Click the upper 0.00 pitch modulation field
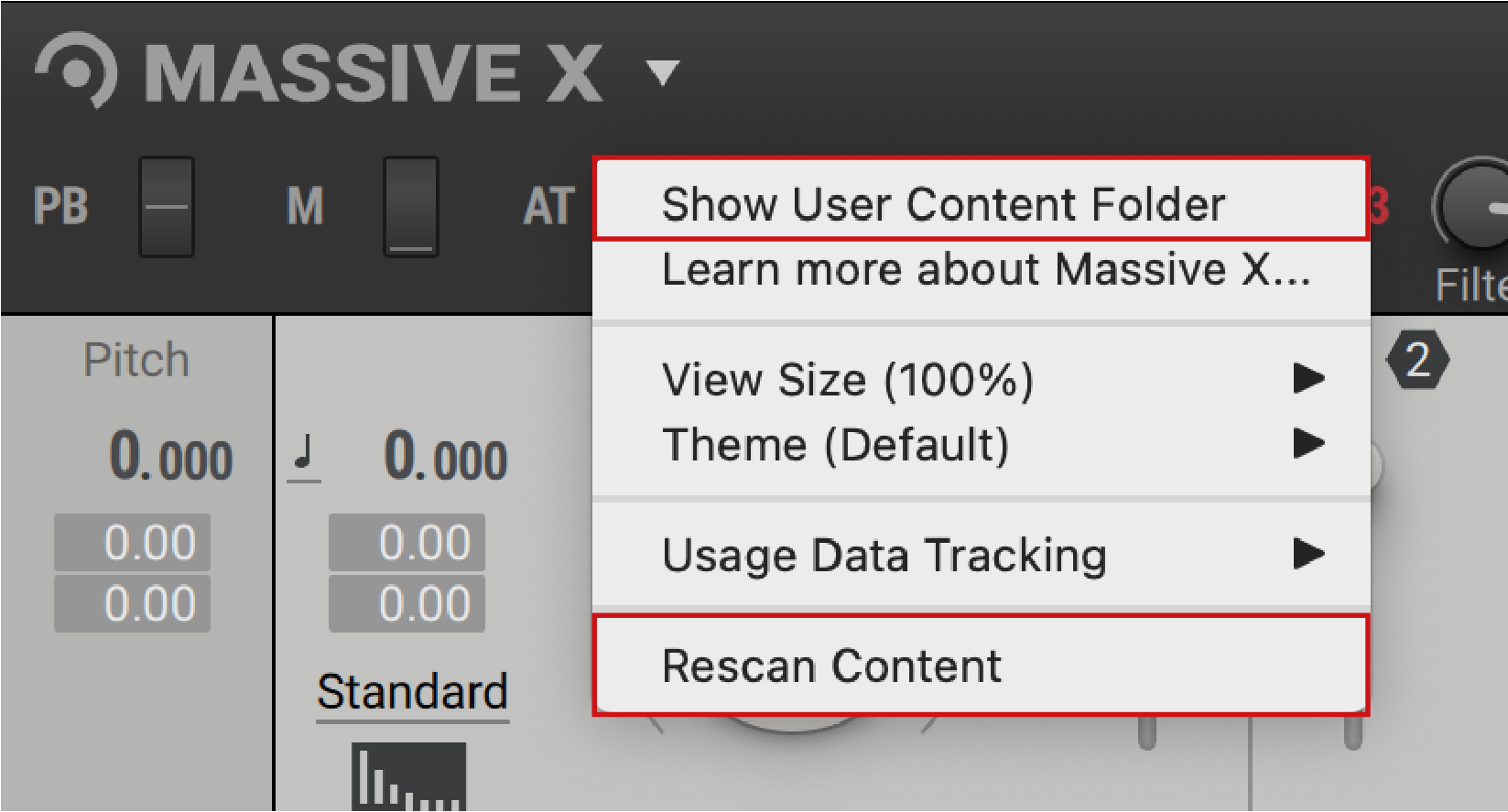 406,542
